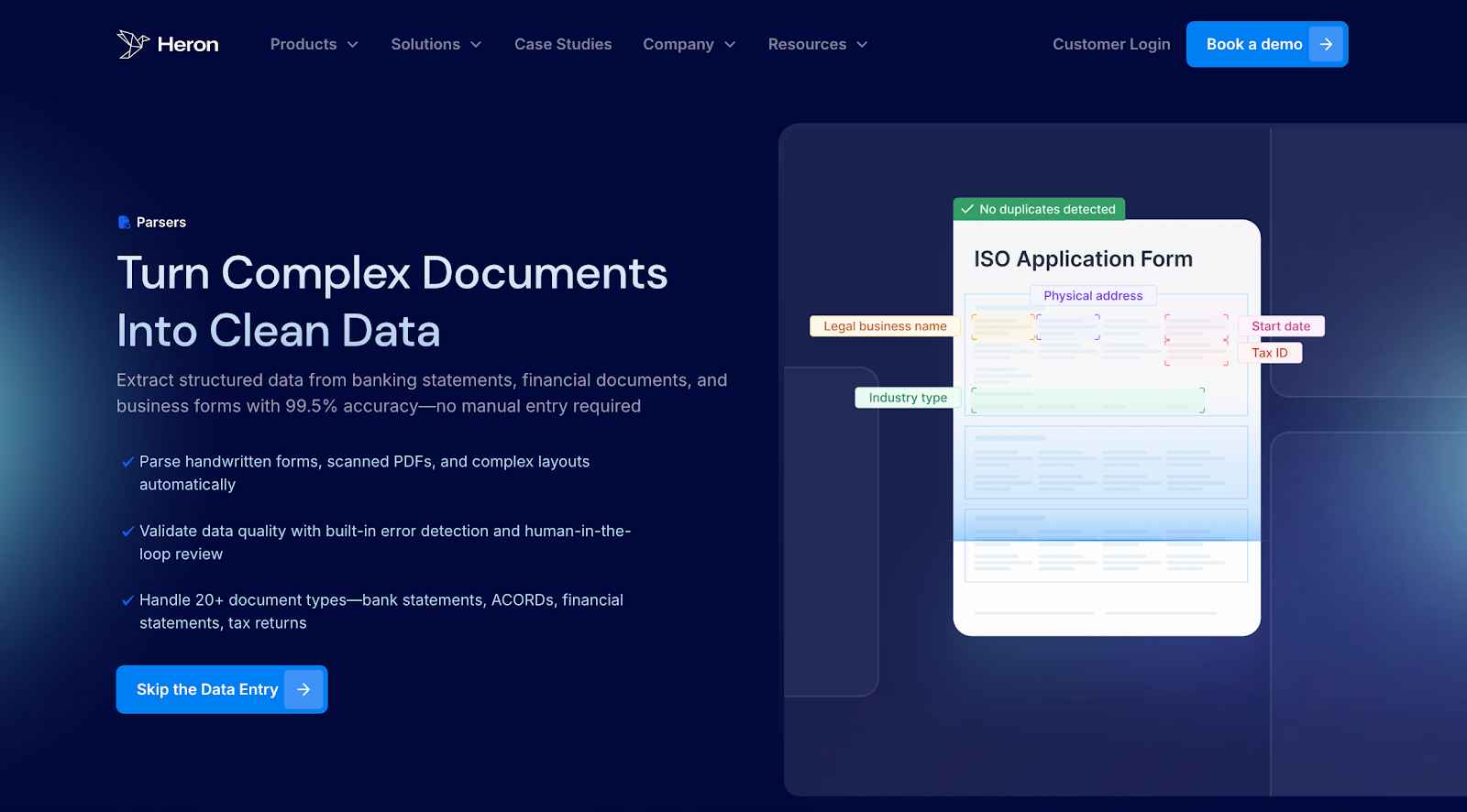Click the No duplicates detected badge
The width and height of the screenshot is (1467, 812).
[1039, 209]
